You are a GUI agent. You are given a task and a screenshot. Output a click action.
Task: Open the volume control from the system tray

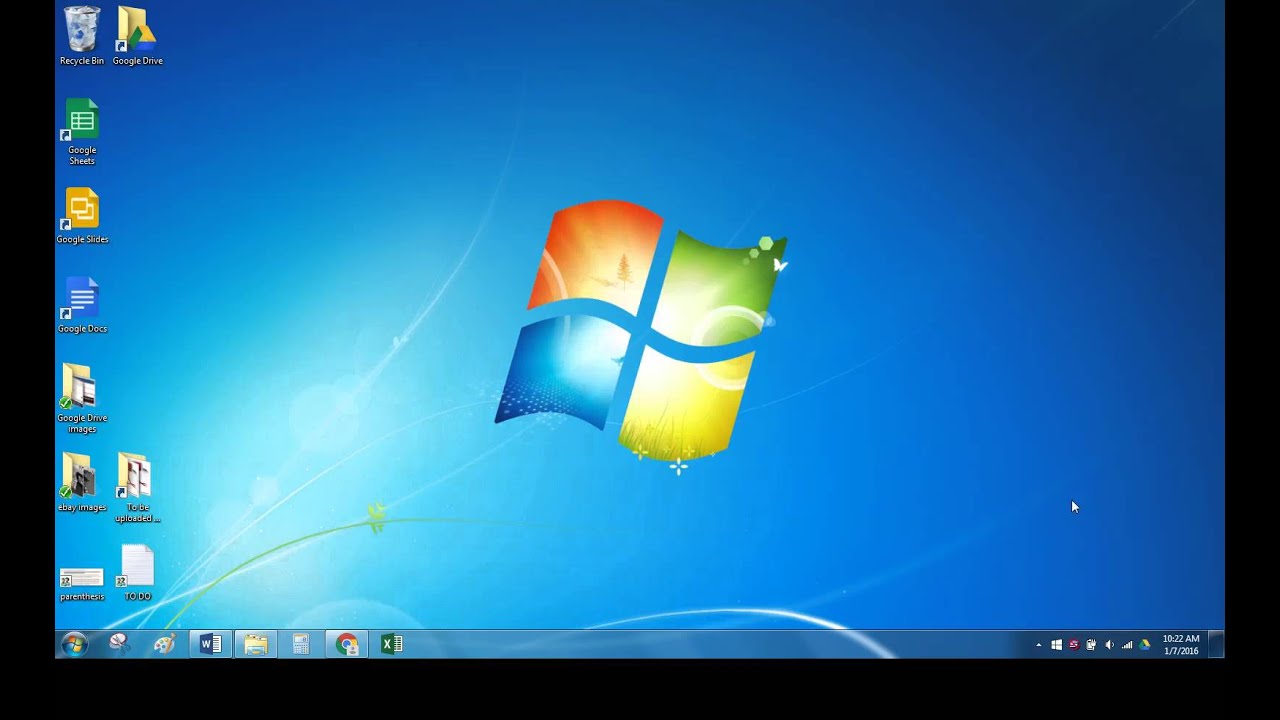click(1109, 644)
